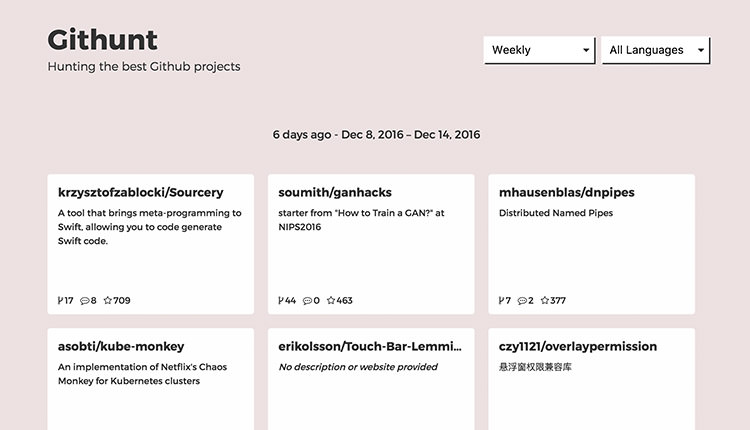Screen dimensions: 750x430
Task: Open asobti/kube-monkey repository link
Action: coord(121,346)
